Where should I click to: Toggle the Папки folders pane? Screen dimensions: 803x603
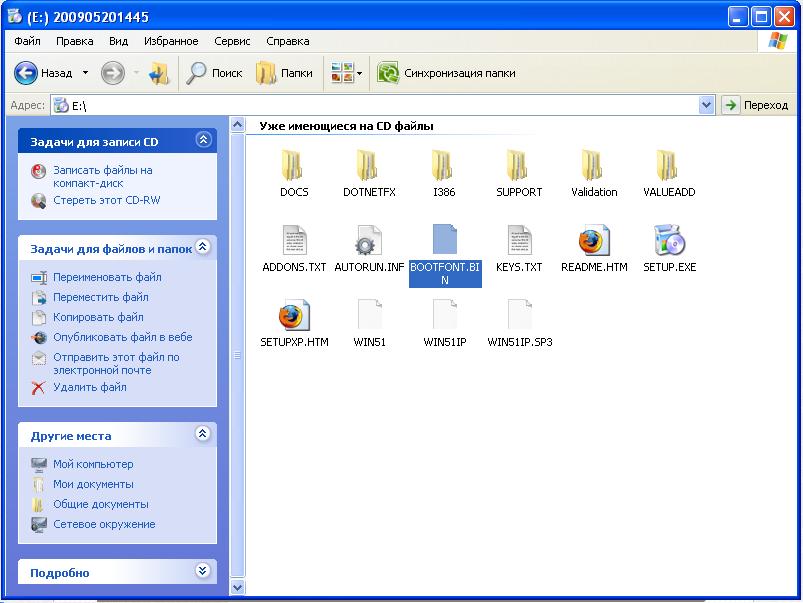pos(284,73)
